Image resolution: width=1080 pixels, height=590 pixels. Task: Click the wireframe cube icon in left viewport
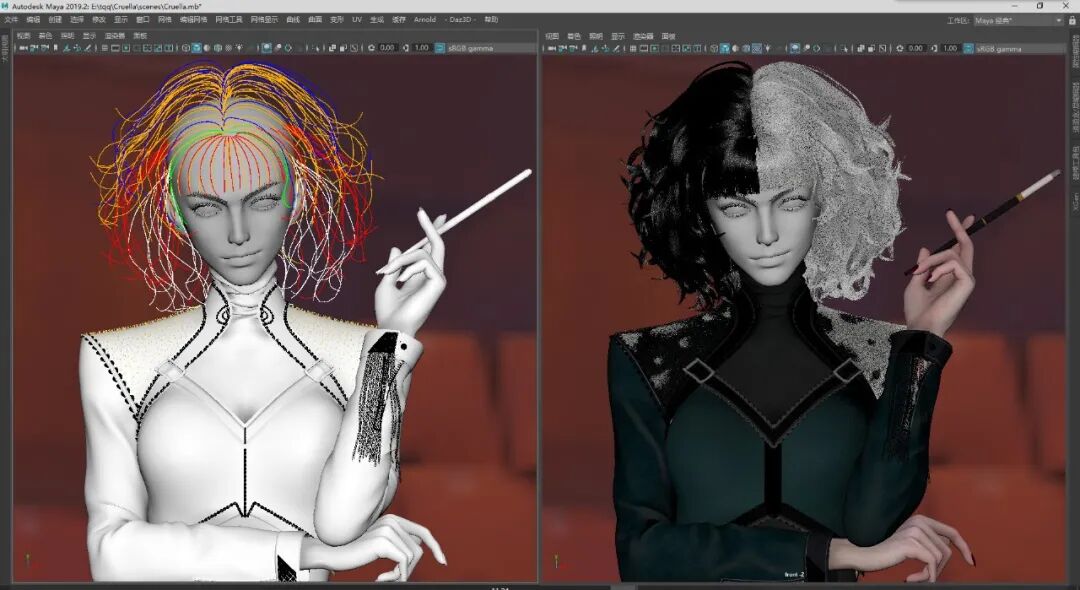click(x=186, y=48)
